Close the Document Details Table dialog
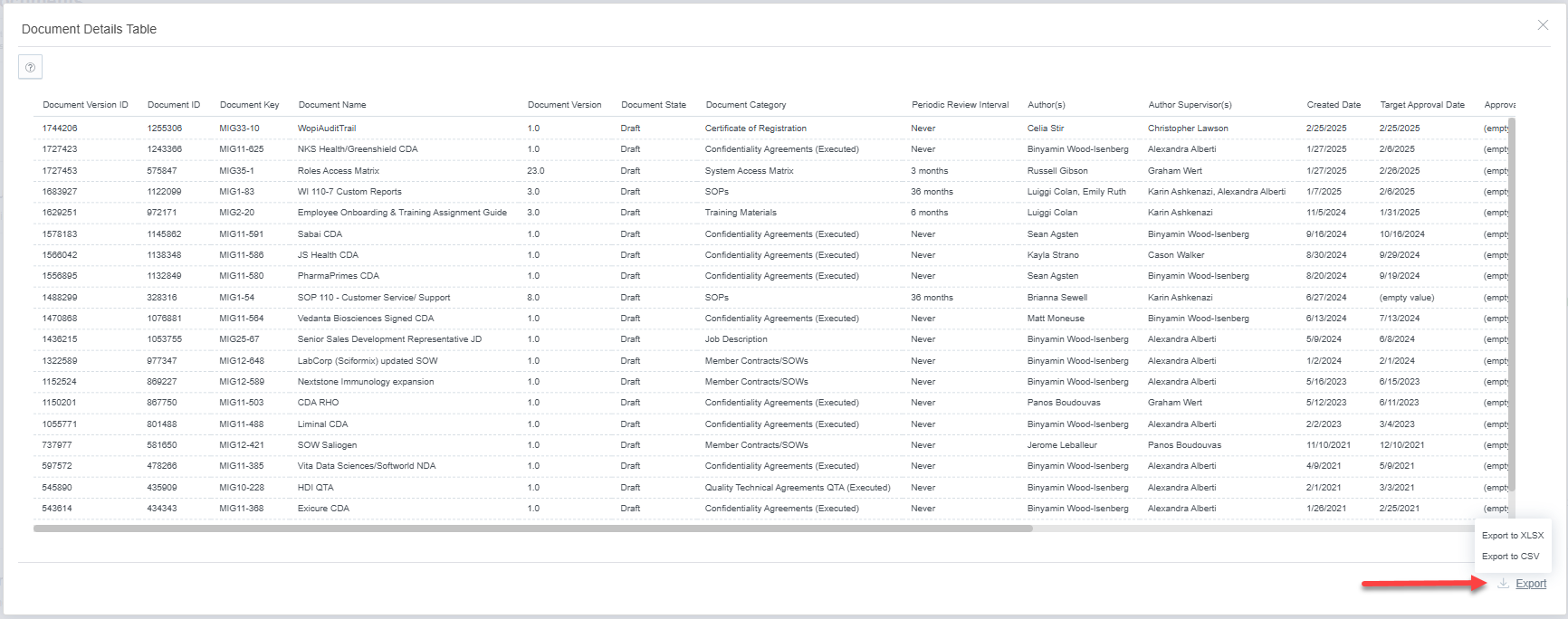This screenshot has height=619, width=1568. click(1543, 25)
